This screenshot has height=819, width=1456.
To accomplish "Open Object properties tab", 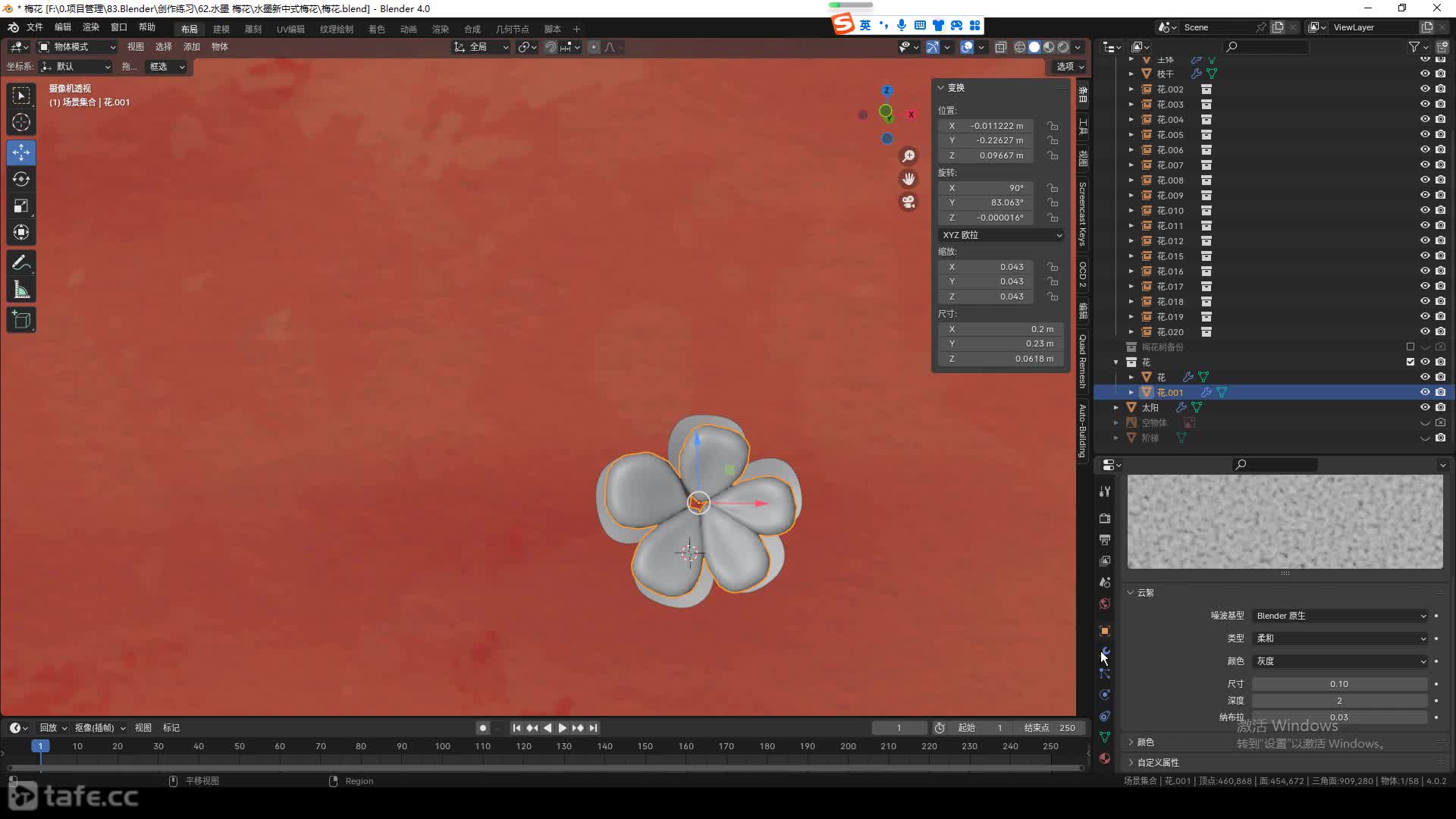I will (1105, 630).
